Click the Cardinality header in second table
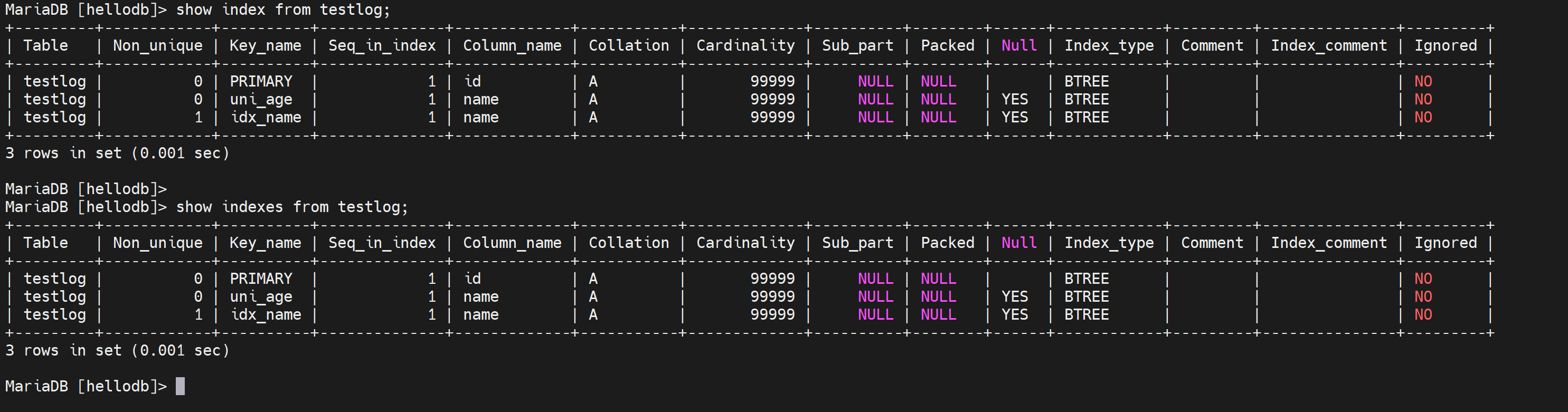Viewport: 1568px width, 412px height. click(745, 243)
